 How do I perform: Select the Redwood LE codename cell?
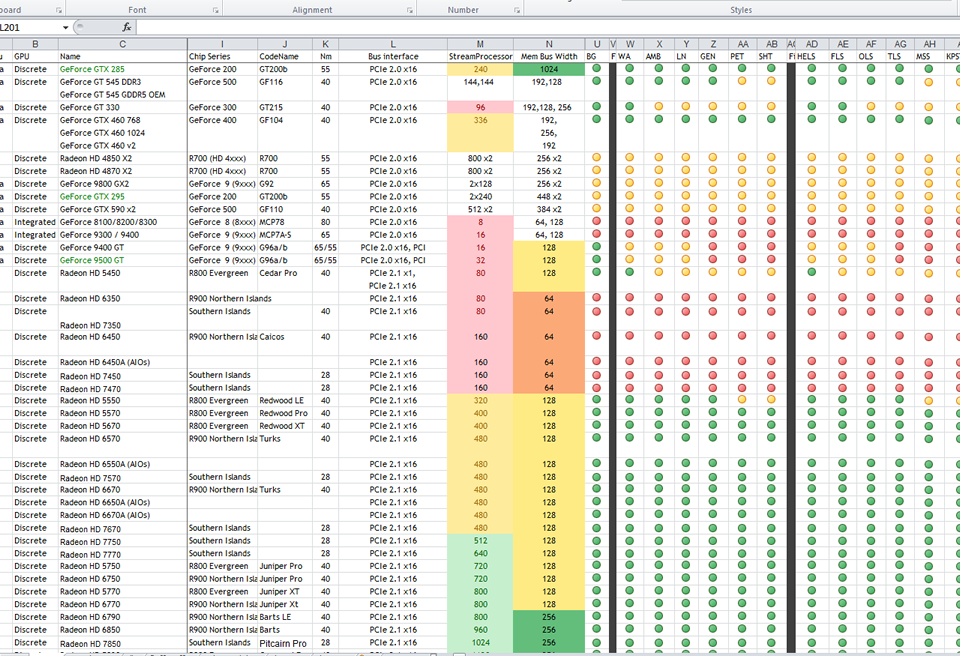tap(285, 401)
